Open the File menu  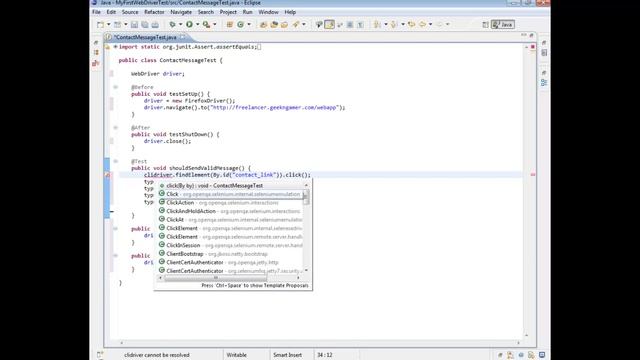point(96,12)
